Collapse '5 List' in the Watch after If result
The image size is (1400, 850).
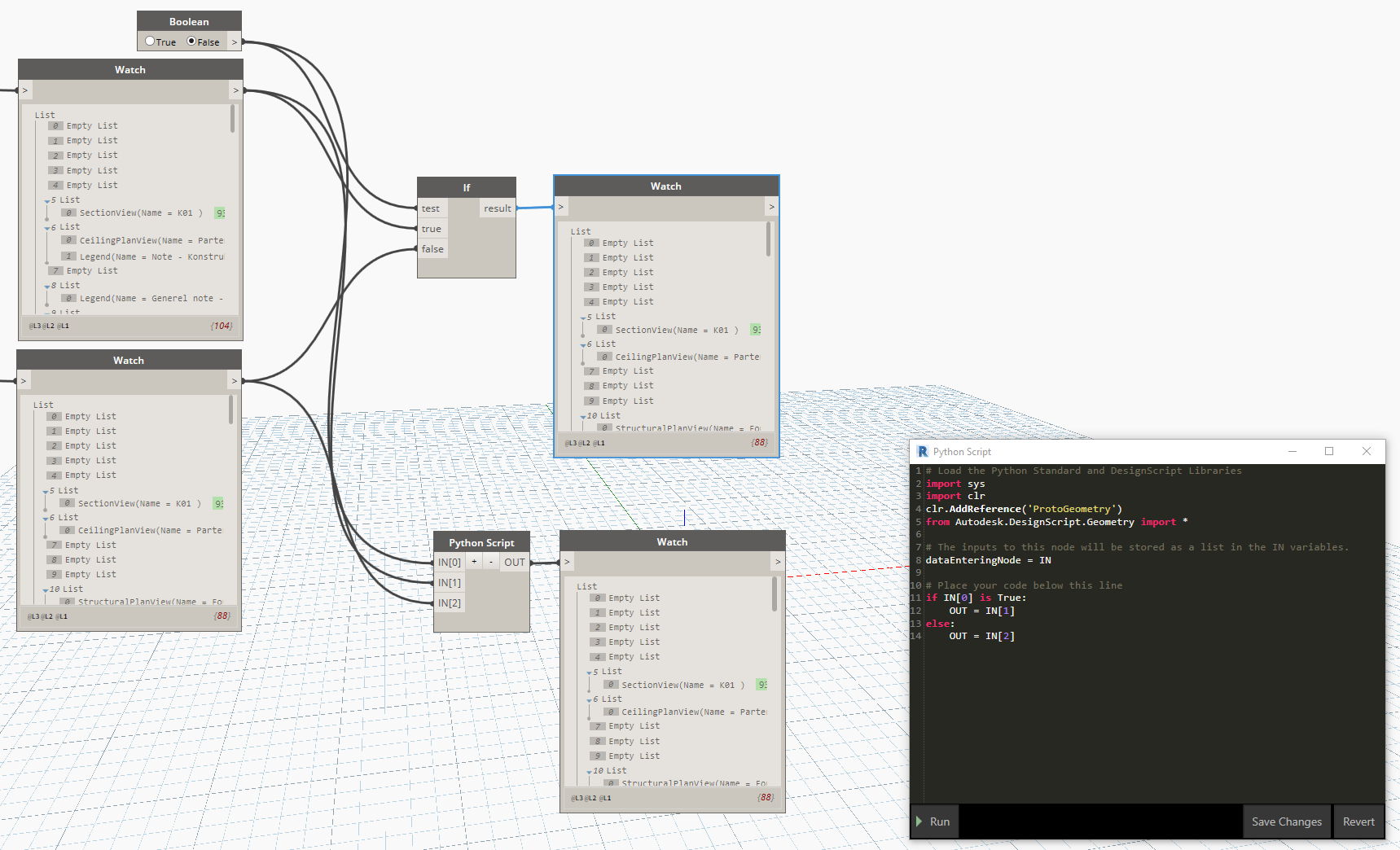point(583,318)
